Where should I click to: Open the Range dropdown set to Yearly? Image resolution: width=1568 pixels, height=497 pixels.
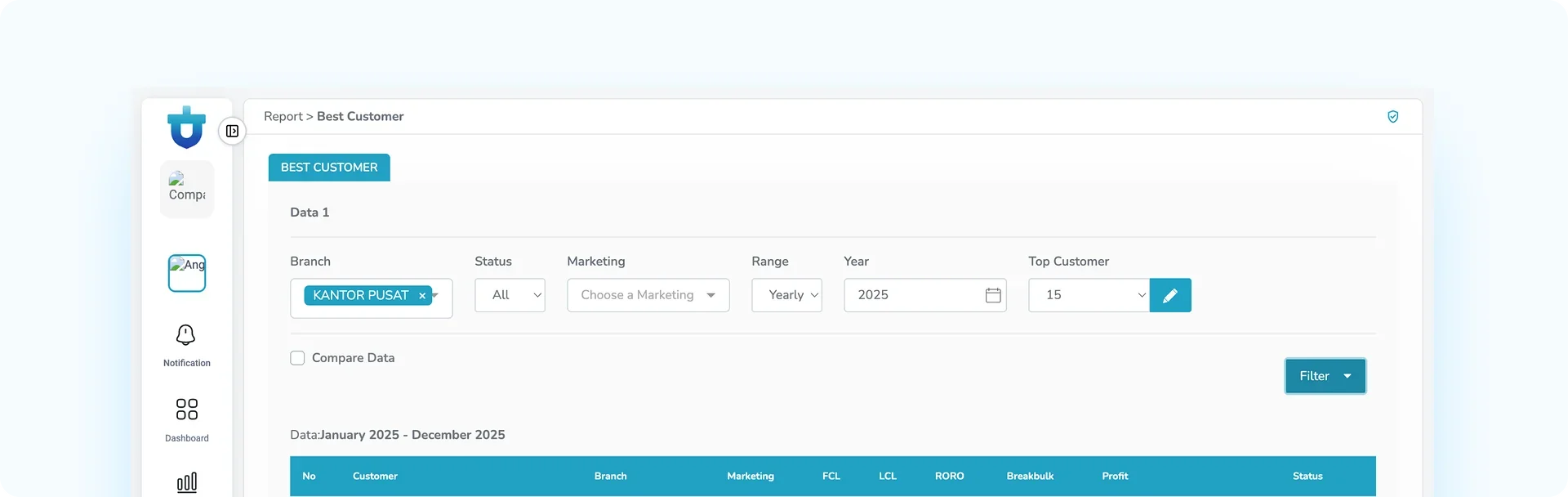[x=786, y=295]
